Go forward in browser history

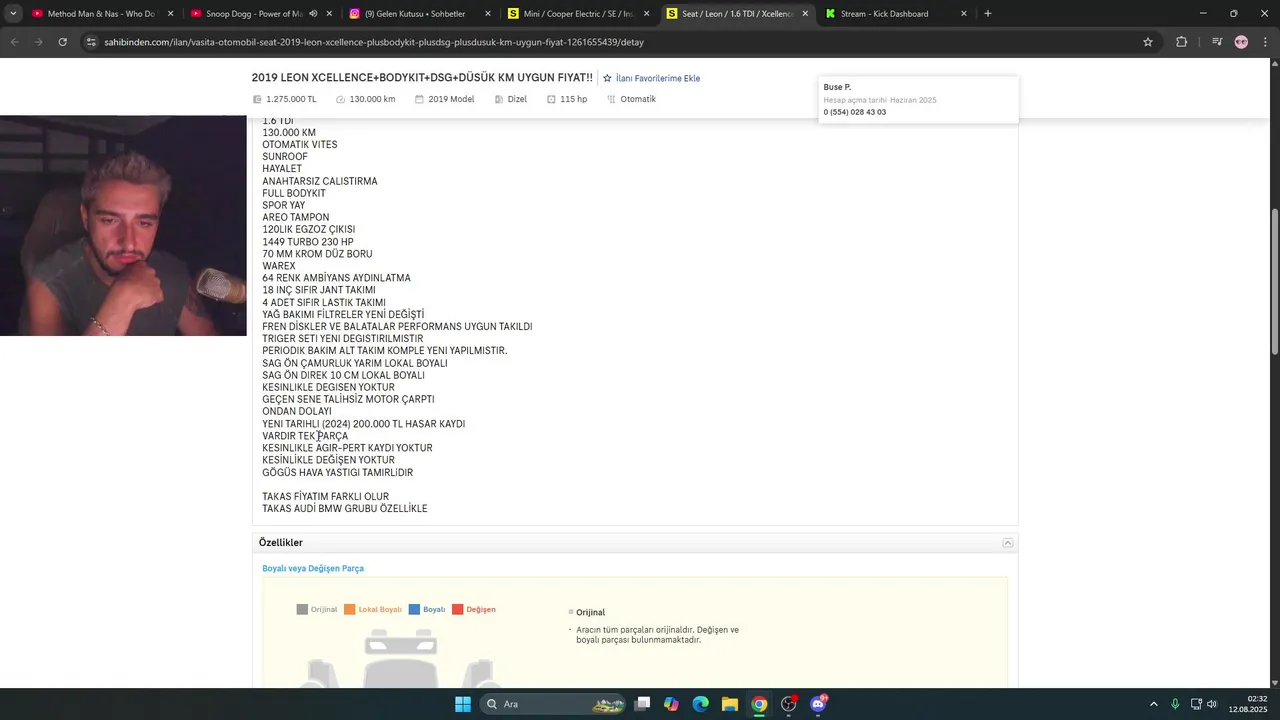point(38,42)
